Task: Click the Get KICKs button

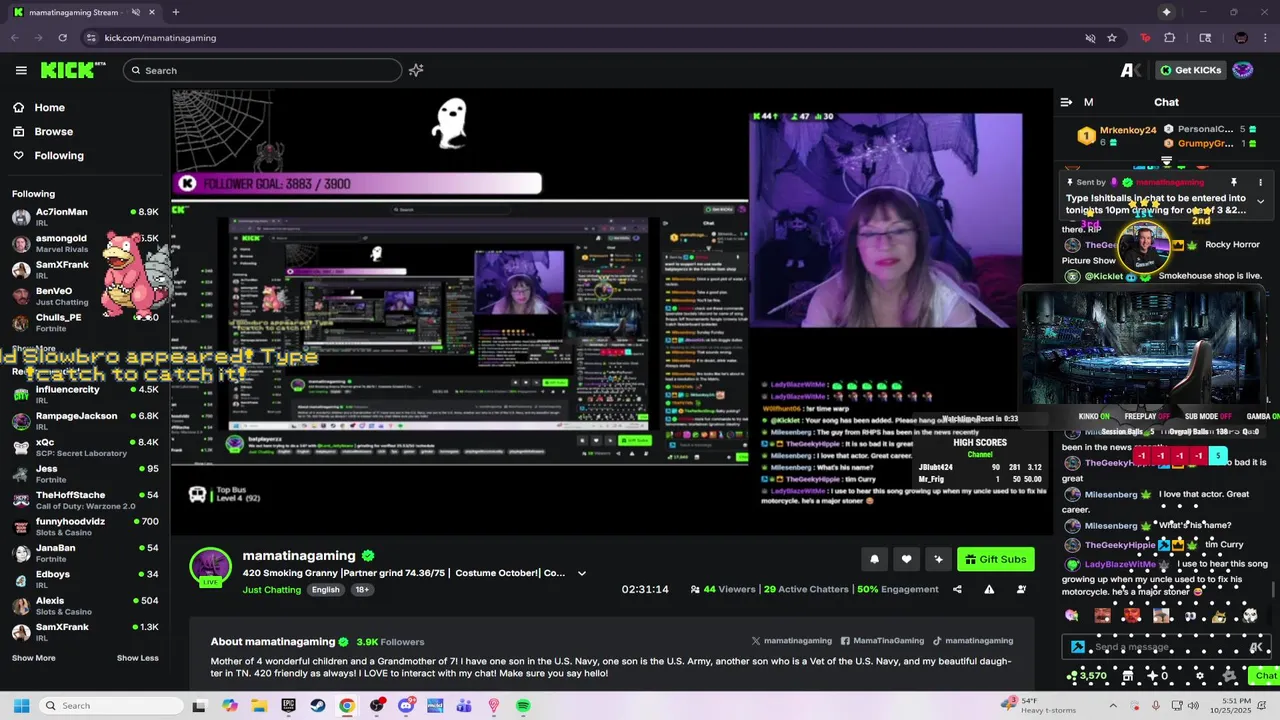Action: click(x=1190, y=70)
